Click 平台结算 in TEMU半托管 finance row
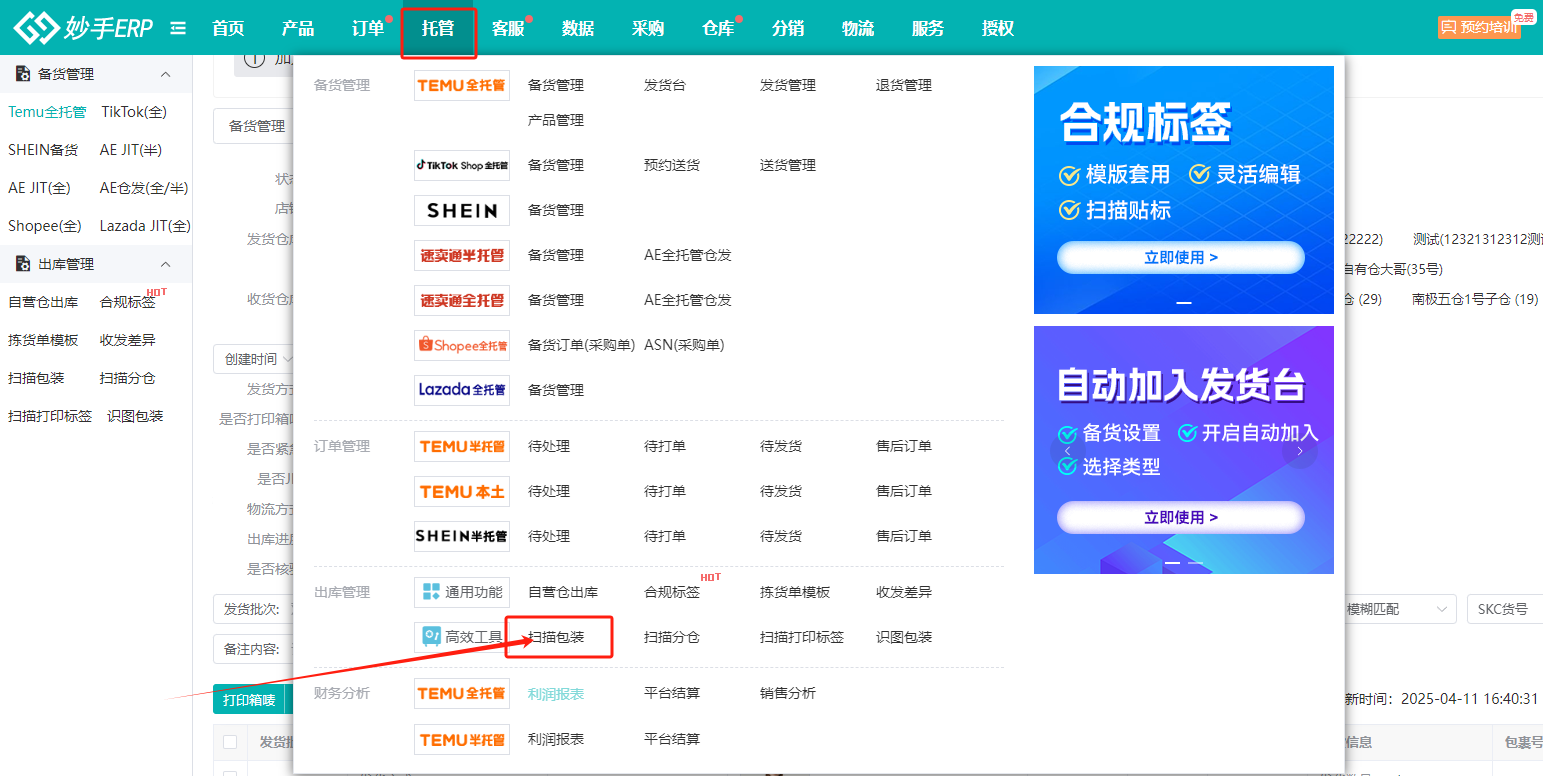 672,739
